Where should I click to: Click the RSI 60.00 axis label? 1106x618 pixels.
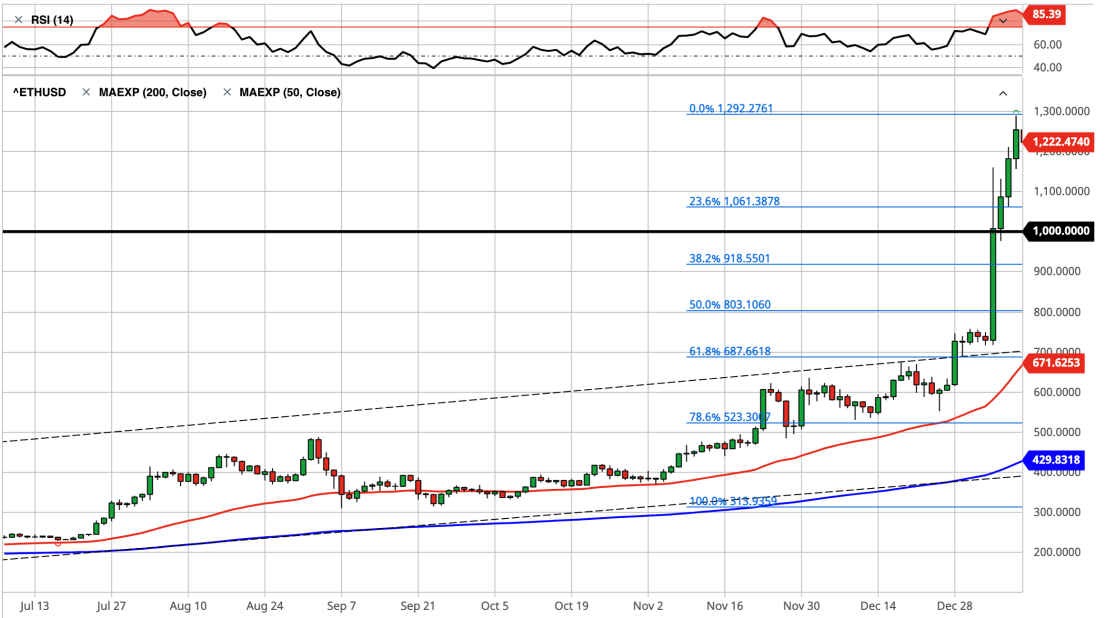(x=1047, y=44)
